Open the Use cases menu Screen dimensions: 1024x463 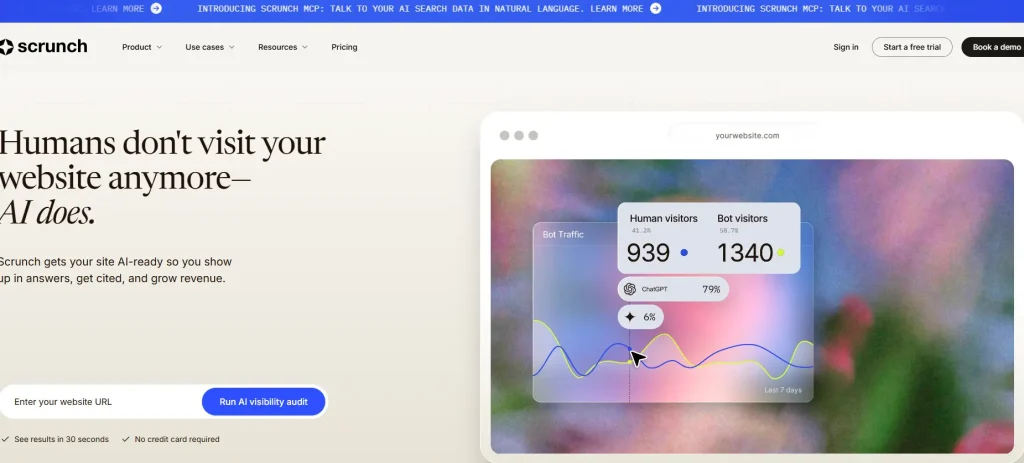(210, 47)
